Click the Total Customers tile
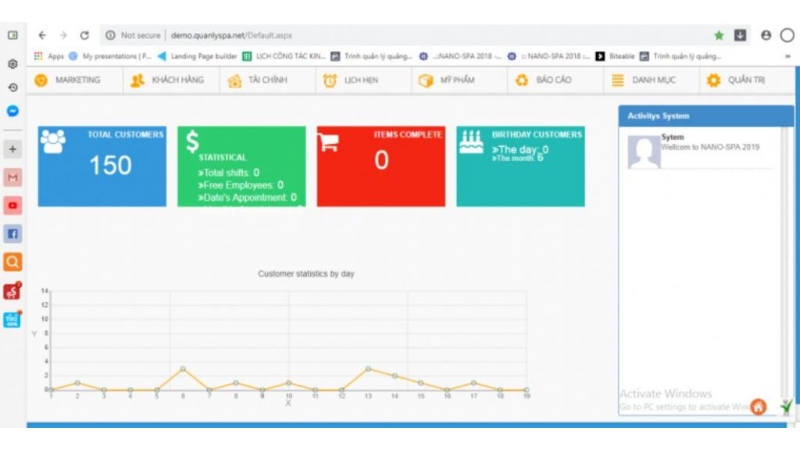Screen dimensions: 800x450 102,166
